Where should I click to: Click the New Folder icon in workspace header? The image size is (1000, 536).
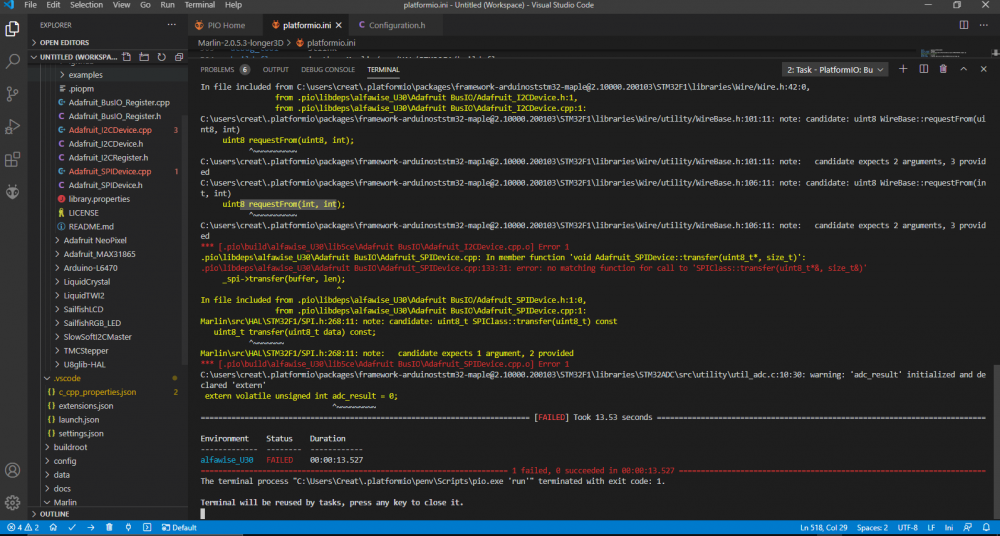(x=144, y=57)
